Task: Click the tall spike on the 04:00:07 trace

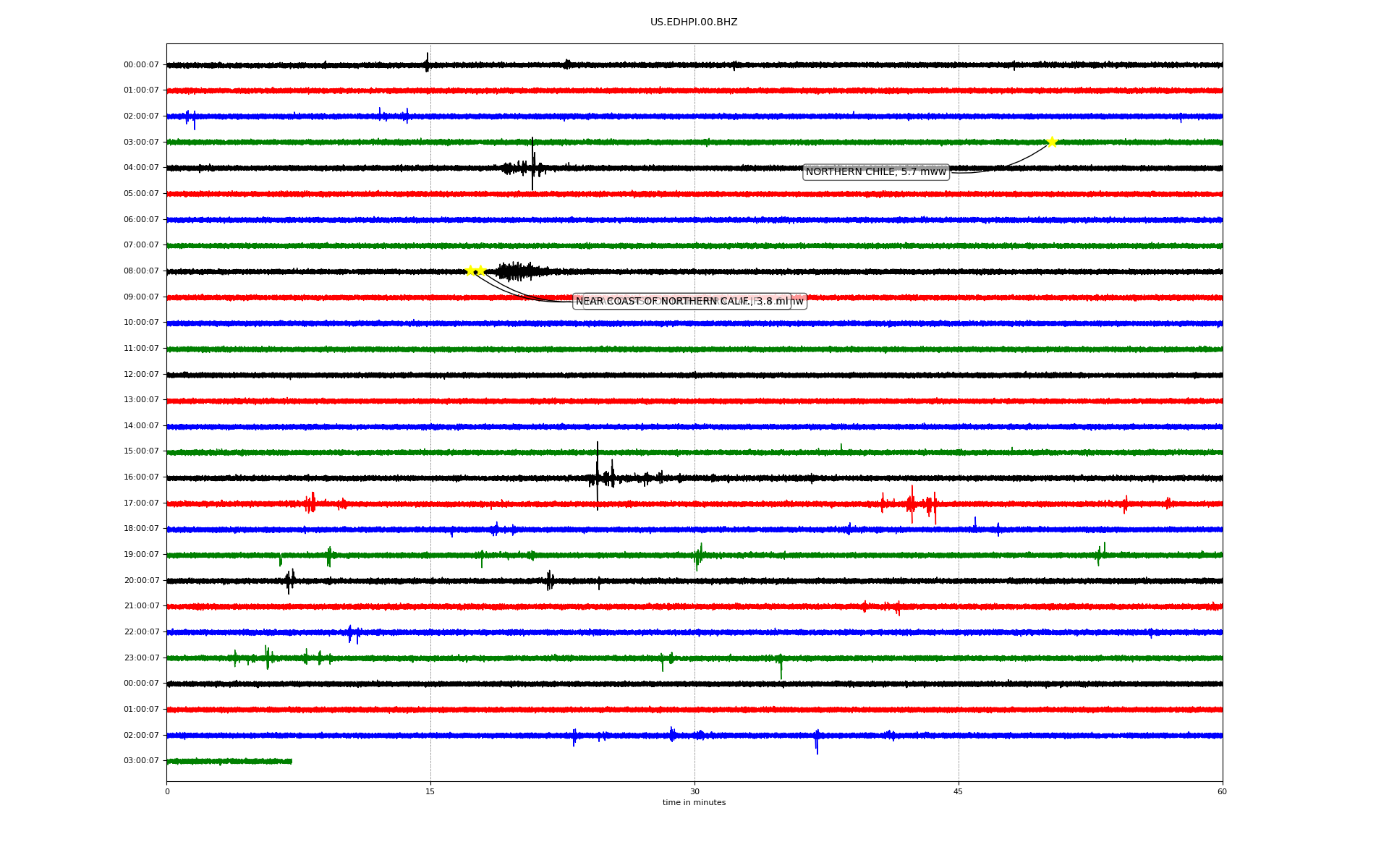Action: pyautogui.click(x=532, y=164)
